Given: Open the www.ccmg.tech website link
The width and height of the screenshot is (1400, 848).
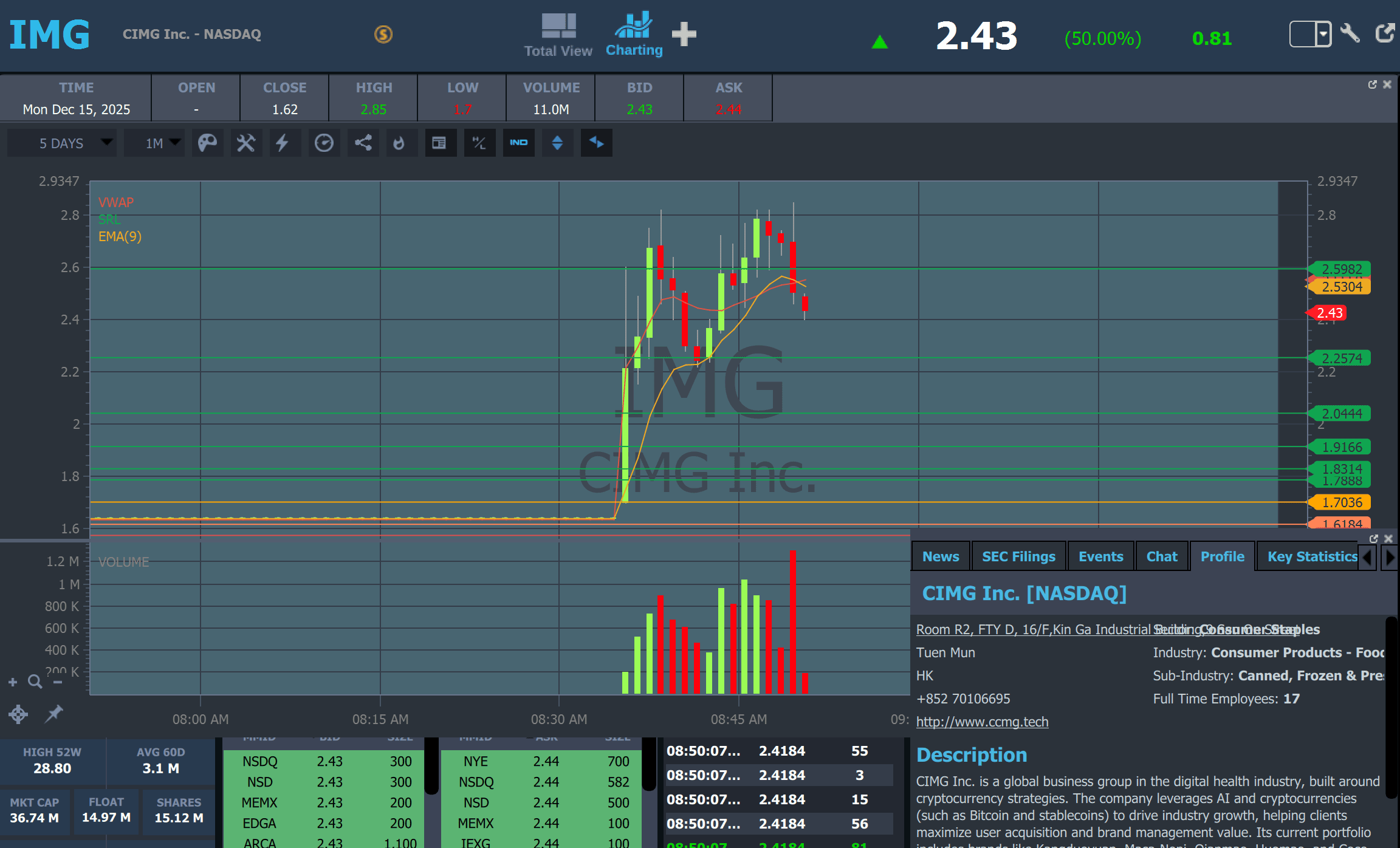Looking at the screenshot, I should pyautogui.click(x=982, y=722).
